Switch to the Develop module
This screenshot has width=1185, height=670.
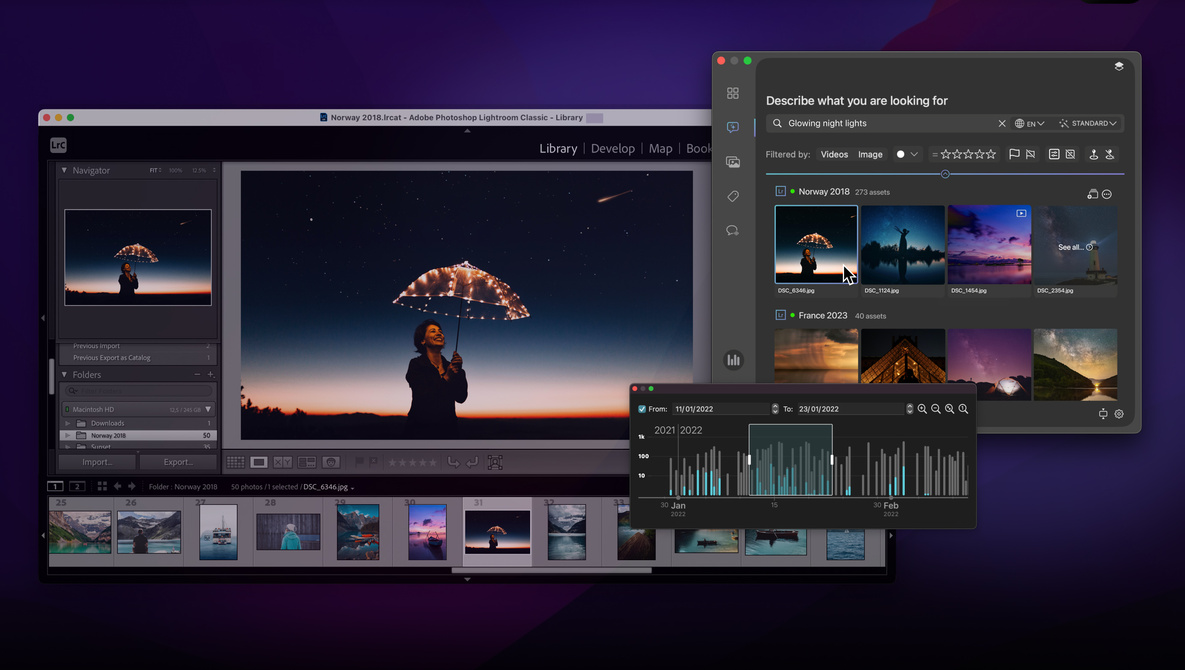point(613,149)
